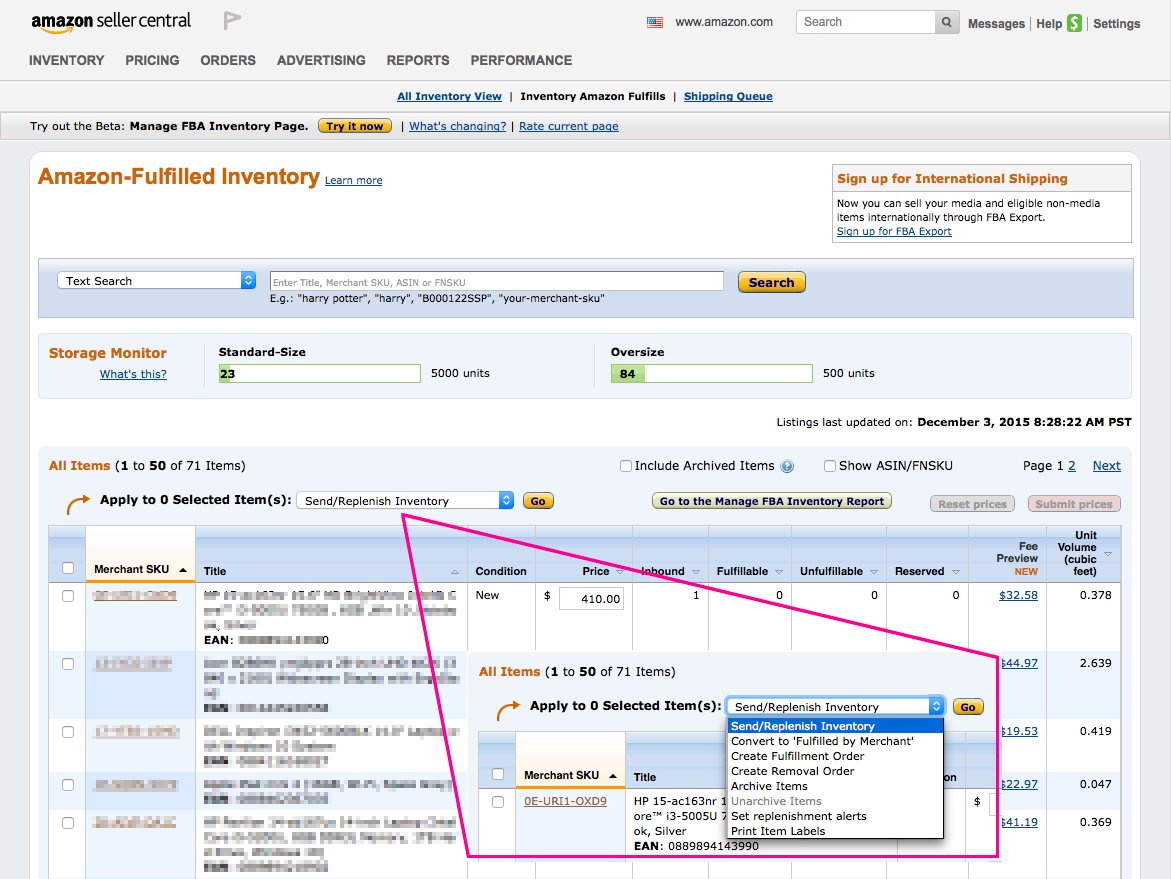
Task: Choose Print Item Labels option
Action: click(835, 831)
